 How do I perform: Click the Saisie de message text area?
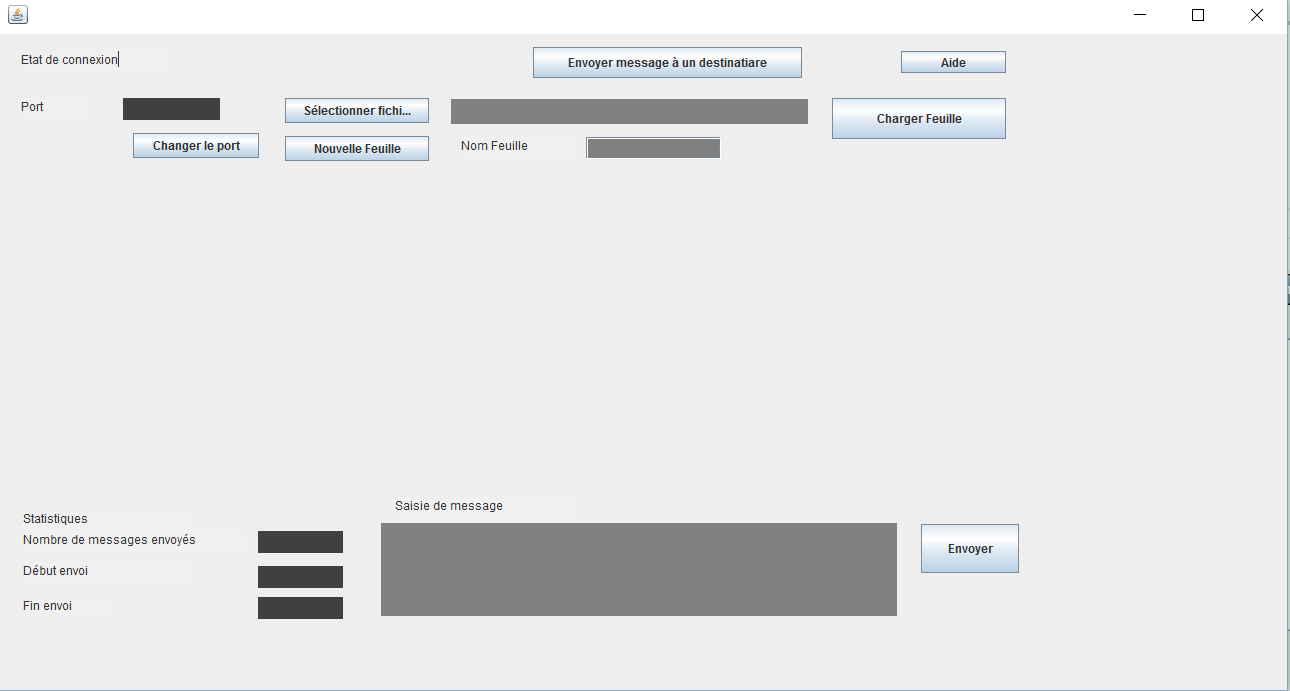[x=638, y=569]
